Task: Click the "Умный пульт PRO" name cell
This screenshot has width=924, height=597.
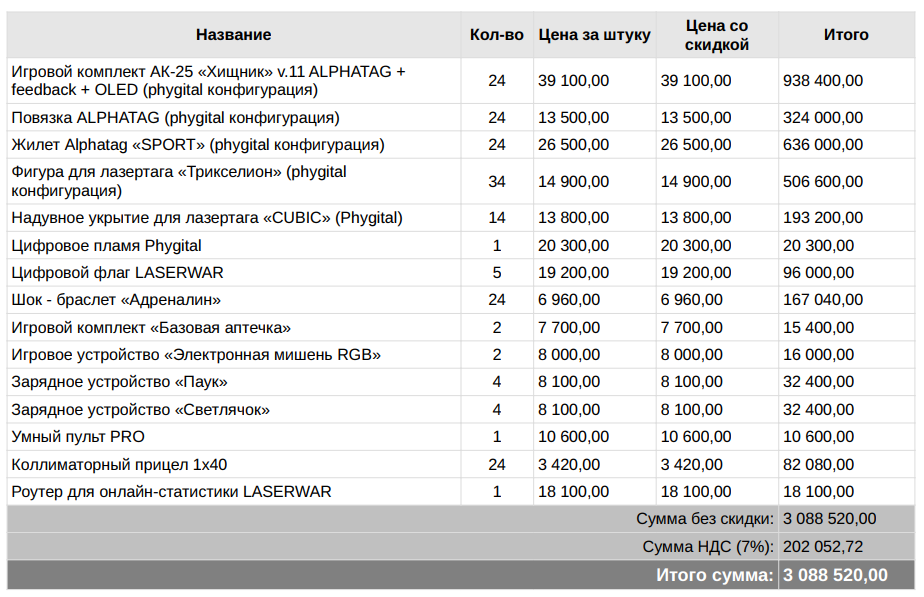Action: point(78,437)
